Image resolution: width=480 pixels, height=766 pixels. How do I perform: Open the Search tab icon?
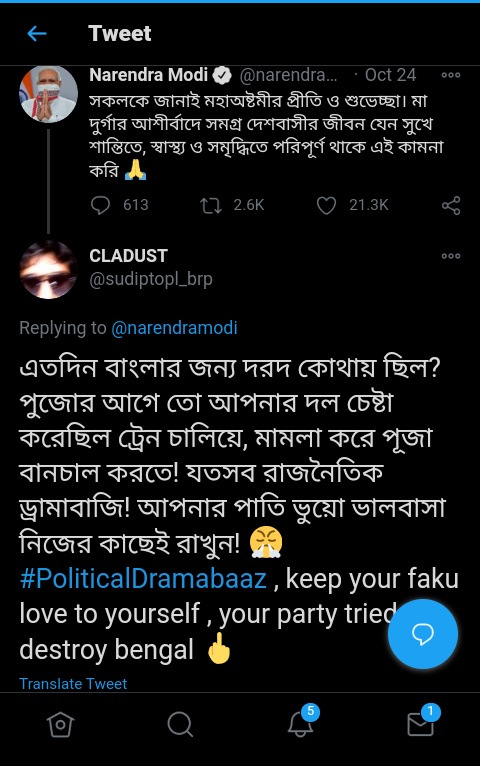click(x=180, y=724)
